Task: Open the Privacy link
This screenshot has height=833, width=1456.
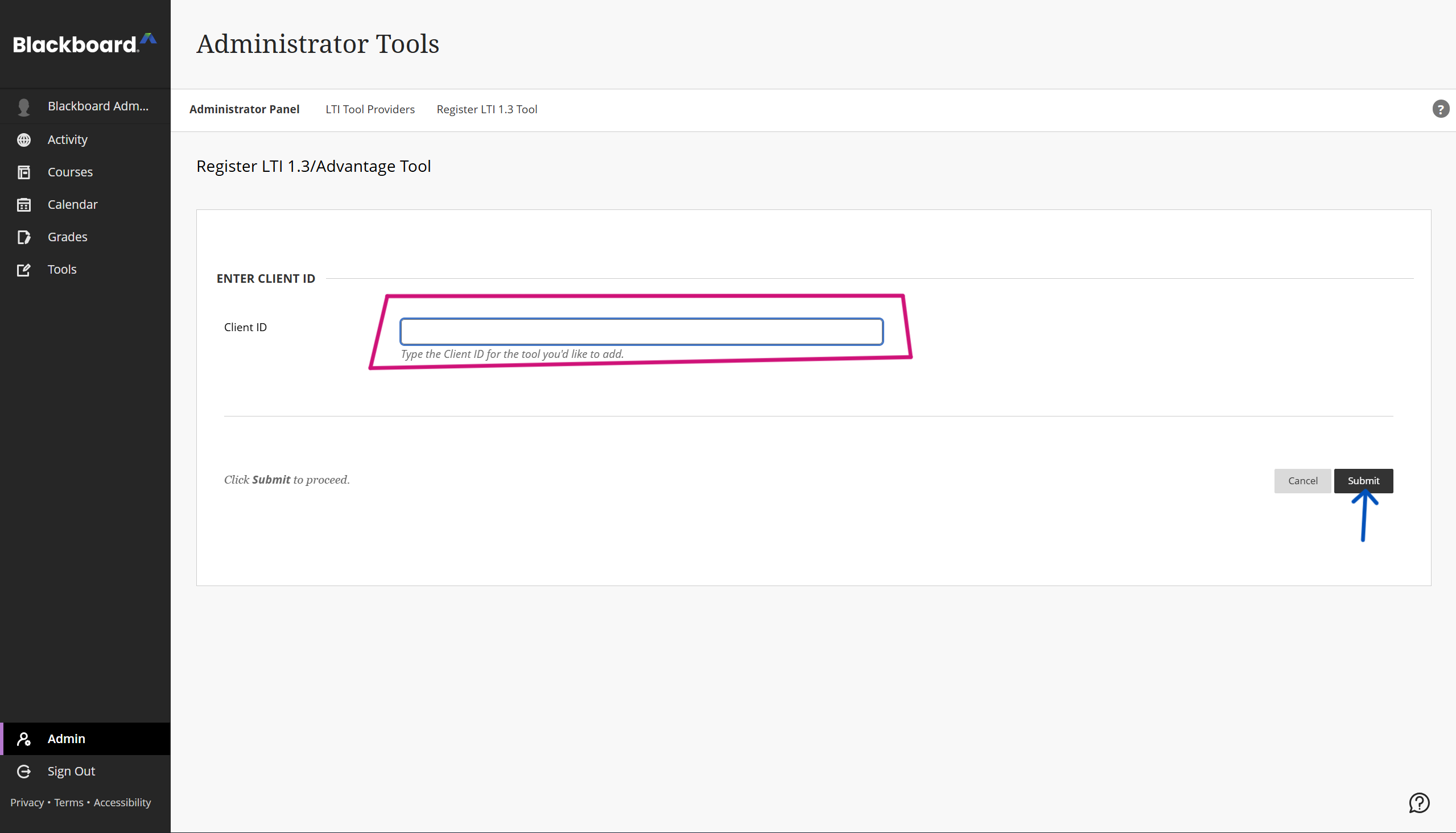Action: coord(27,803)
